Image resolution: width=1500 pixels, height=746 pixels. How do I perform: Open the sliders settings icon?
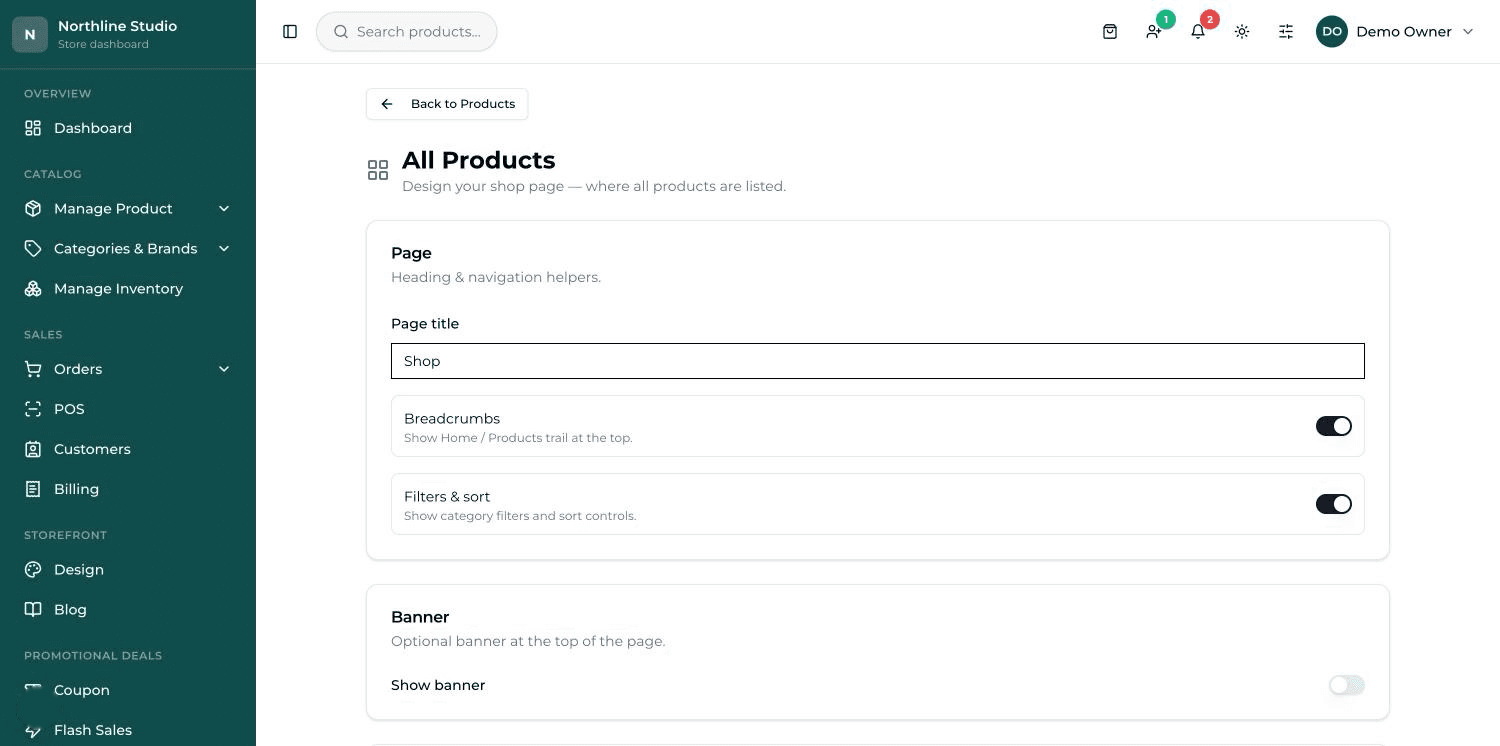click(x=1286, y=32)
